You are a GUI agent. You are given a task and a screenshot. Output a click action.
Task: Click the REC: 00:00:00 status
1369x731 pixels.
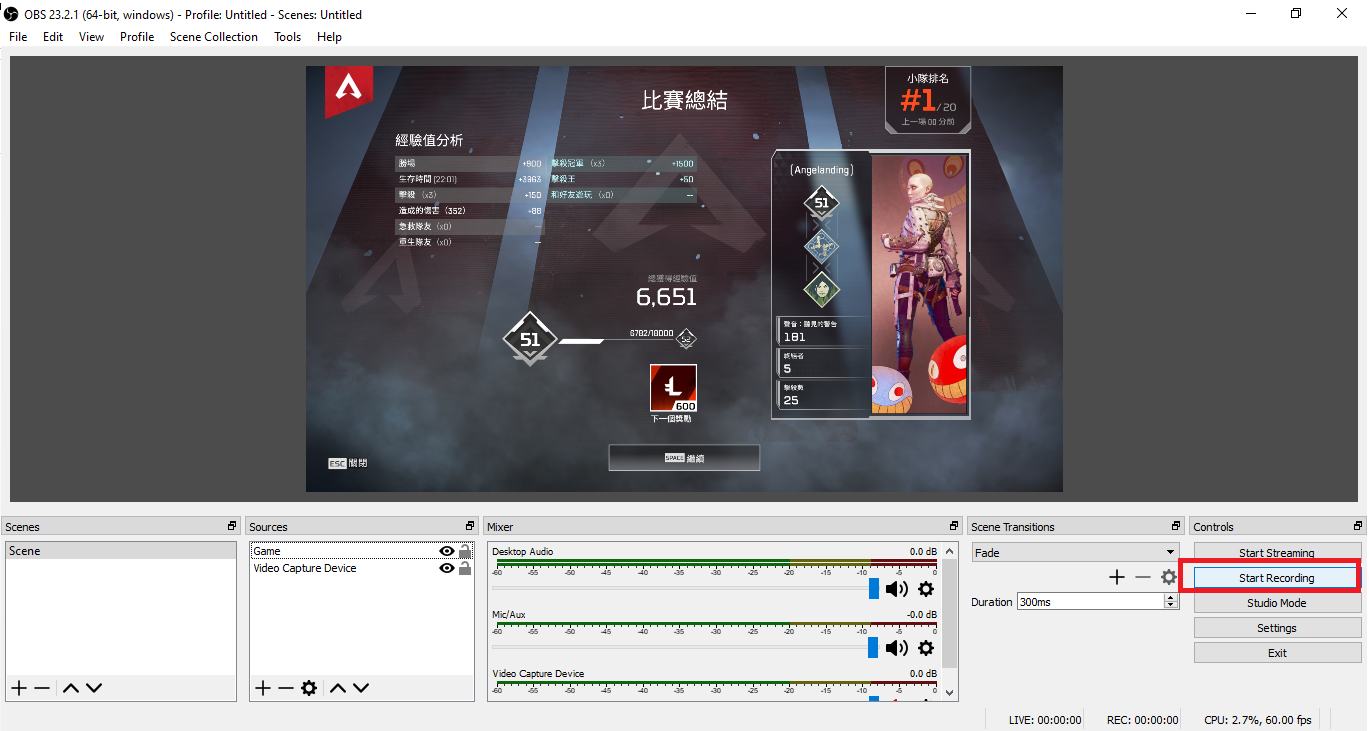(1142, 720)
